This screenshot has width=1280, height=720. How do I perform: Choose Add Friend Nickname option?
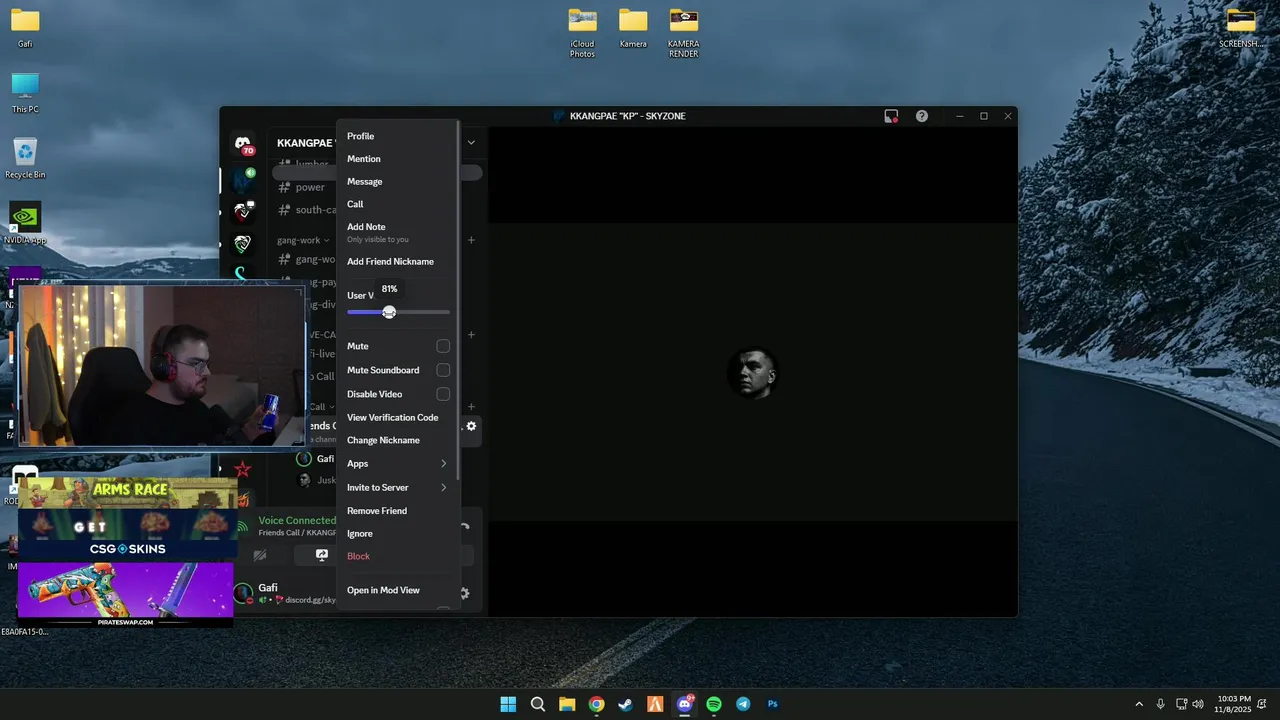click(398, 262)
